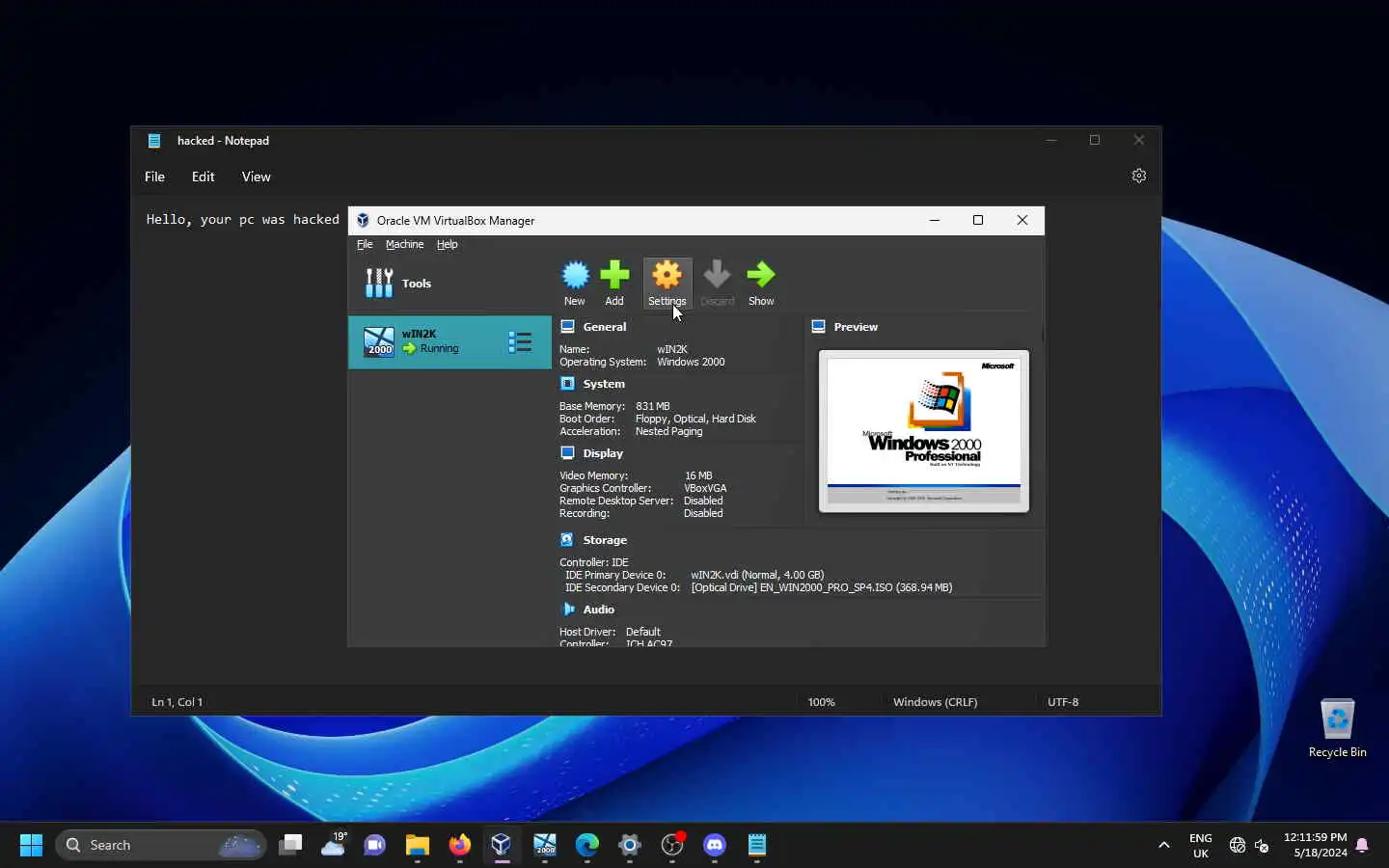Image resolution: width=1389 pixels, height=868 pixels.
Task: Open the weather widget showing 19°
Action: (334, 845)
